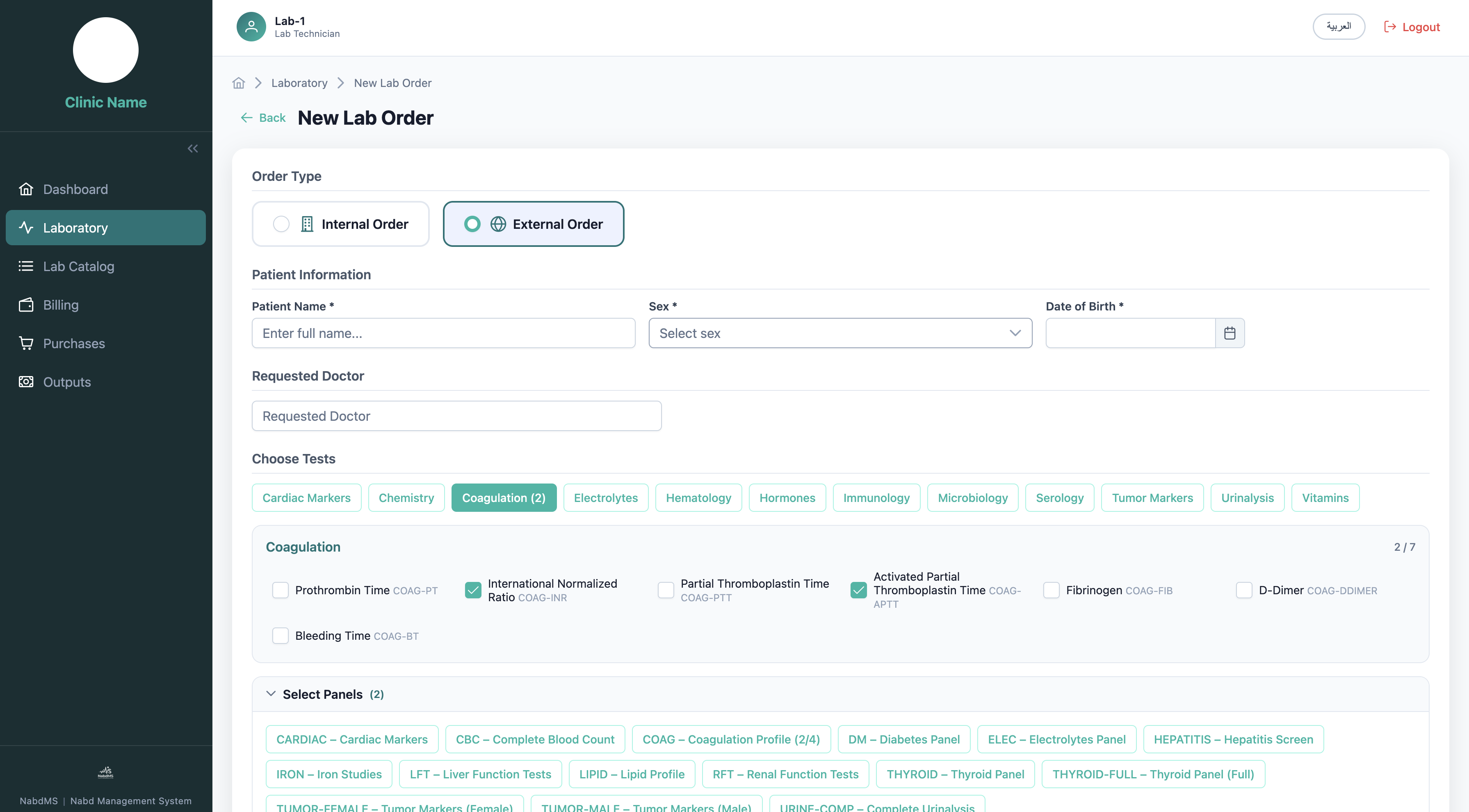Click the globe icon on External Order

point(498,224)
